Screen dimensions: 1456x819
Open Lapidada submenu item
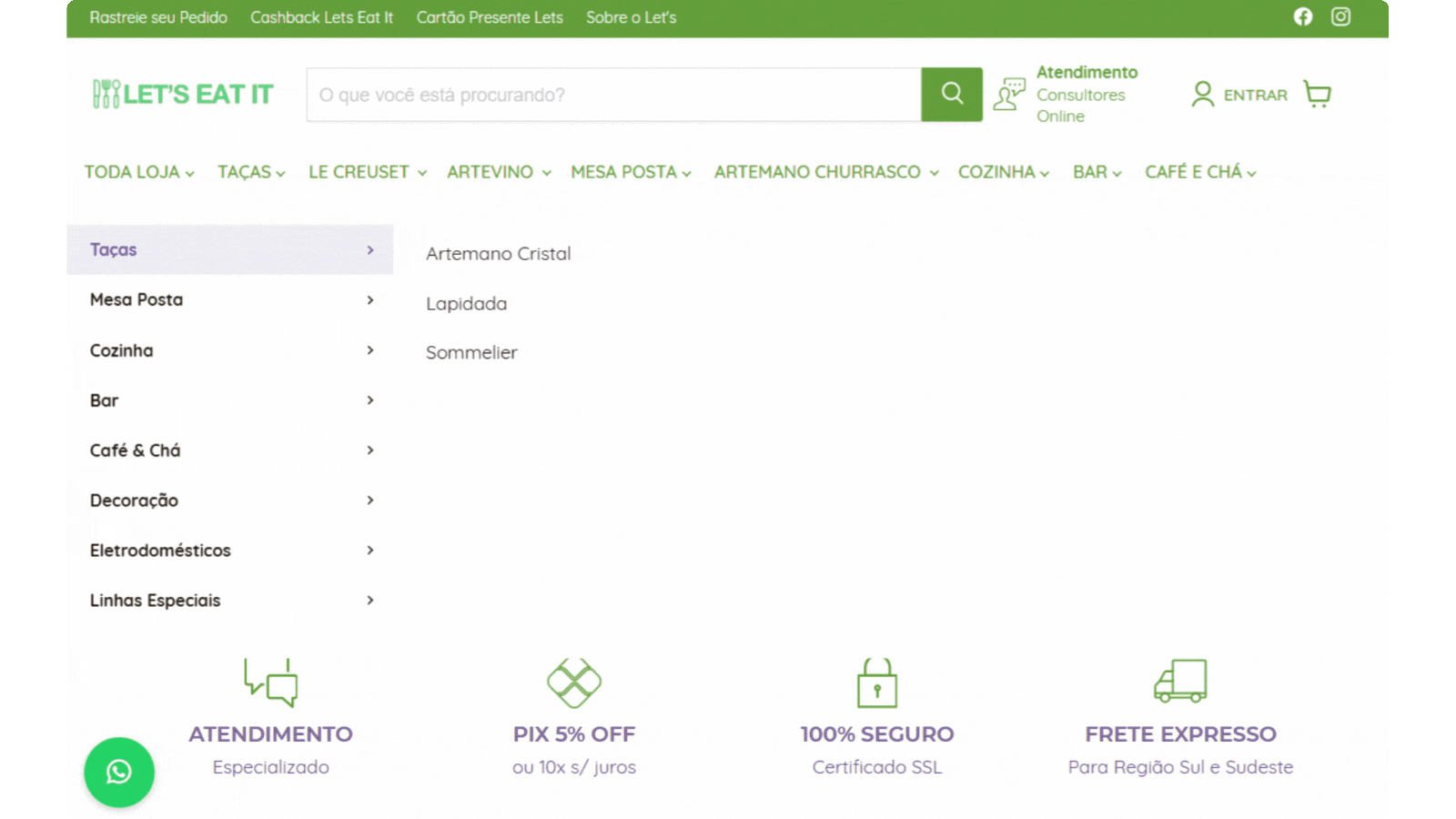click(467, 304)
